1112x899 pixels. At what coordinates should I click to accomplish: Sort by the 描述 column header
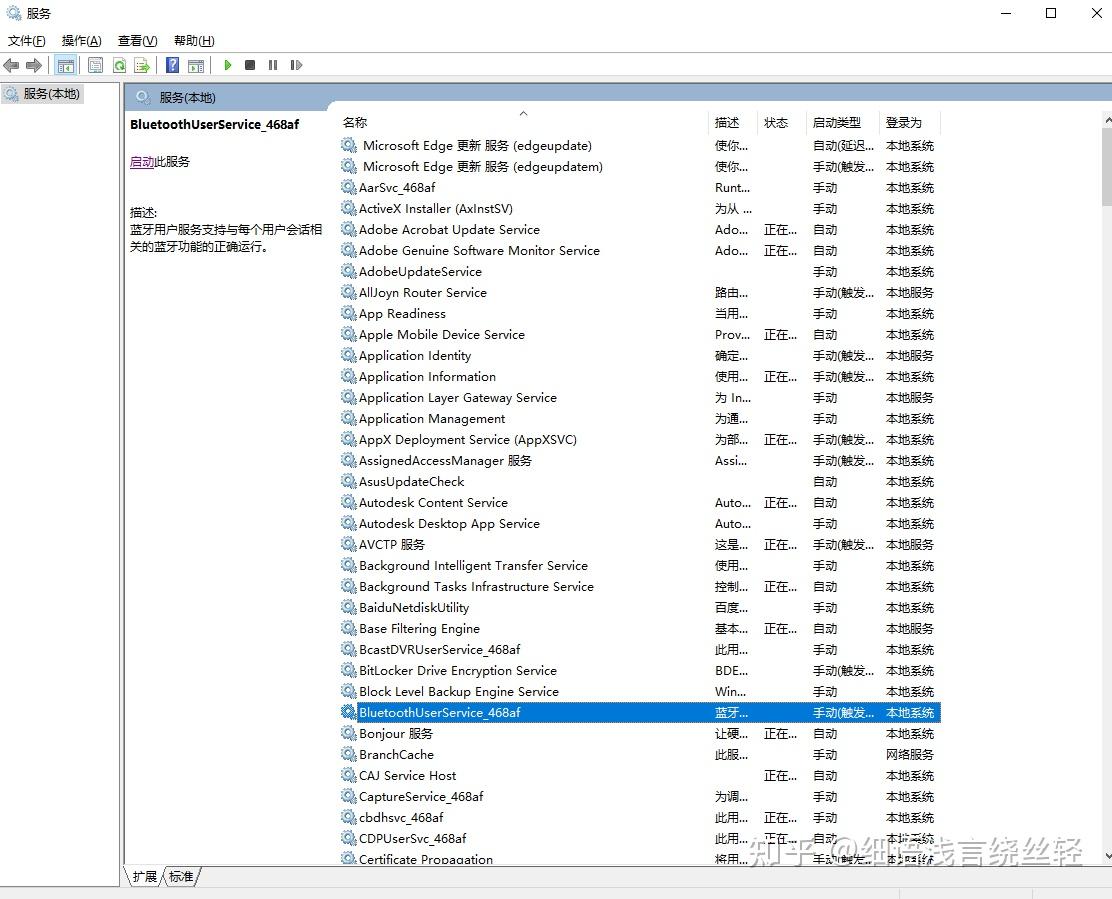tap(733, 123)
